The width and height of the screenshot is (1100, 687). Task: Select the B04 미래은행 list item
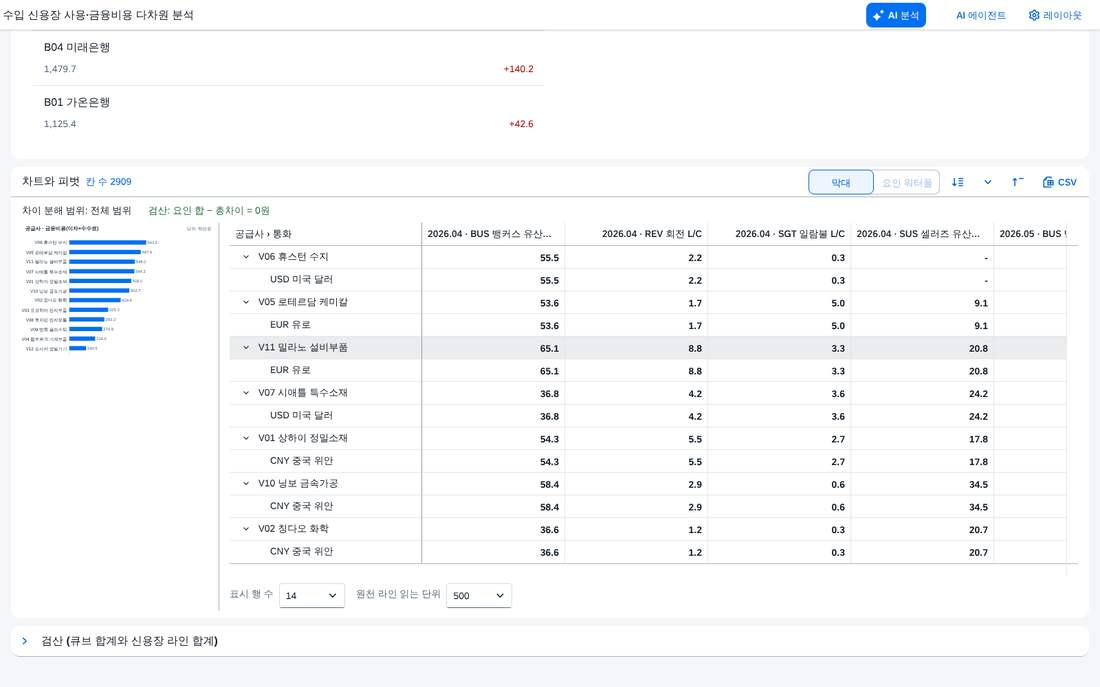click(288, 58)
